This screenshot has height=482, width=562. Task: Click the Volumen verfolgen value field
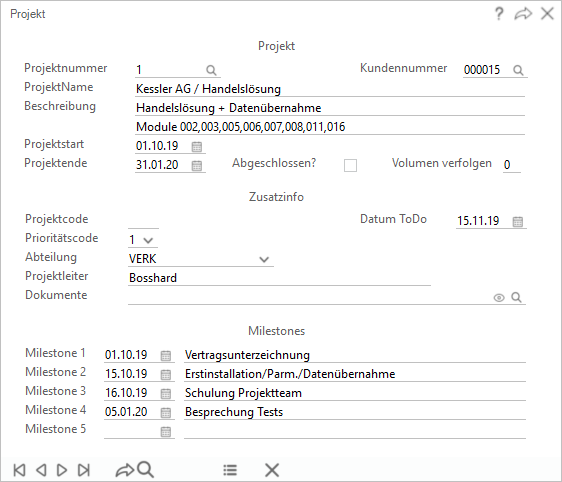(x=511, y=165)
